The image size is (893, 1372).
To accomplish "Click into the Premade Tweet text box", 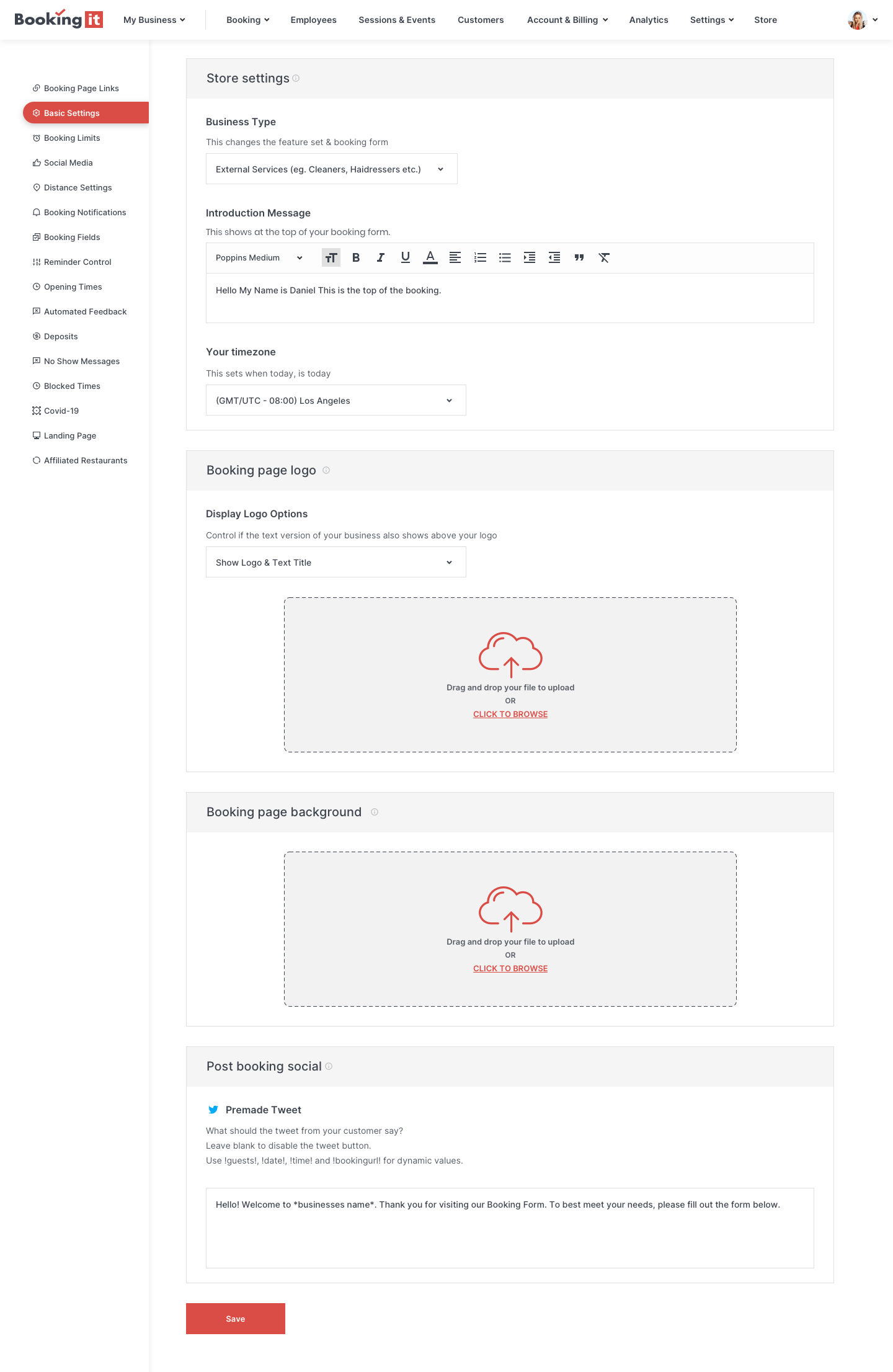I will tap(510, 1228).
